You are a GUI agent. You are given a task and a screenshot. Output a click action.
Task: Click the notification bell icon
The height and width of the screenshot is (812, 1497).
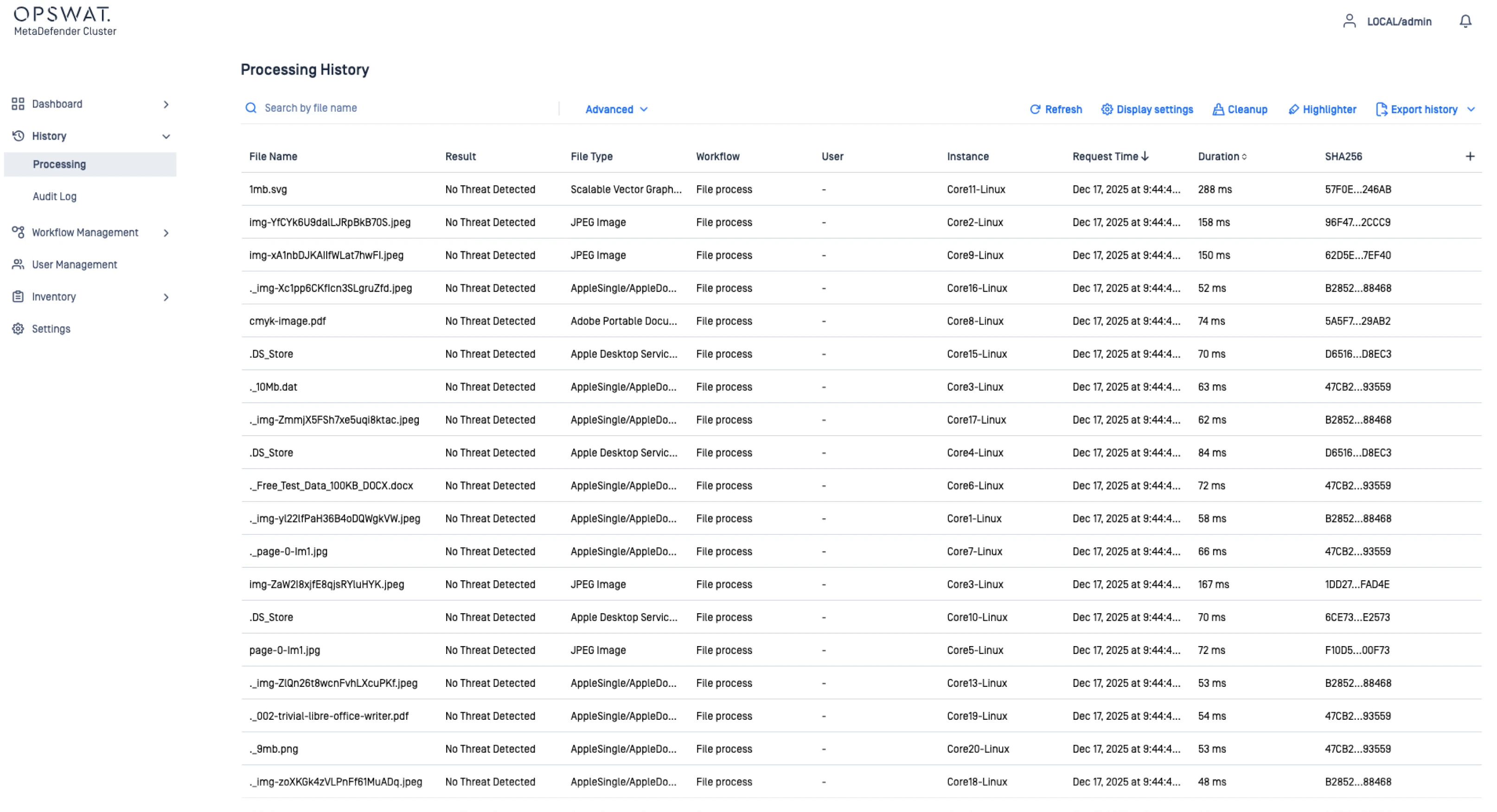1465,21
